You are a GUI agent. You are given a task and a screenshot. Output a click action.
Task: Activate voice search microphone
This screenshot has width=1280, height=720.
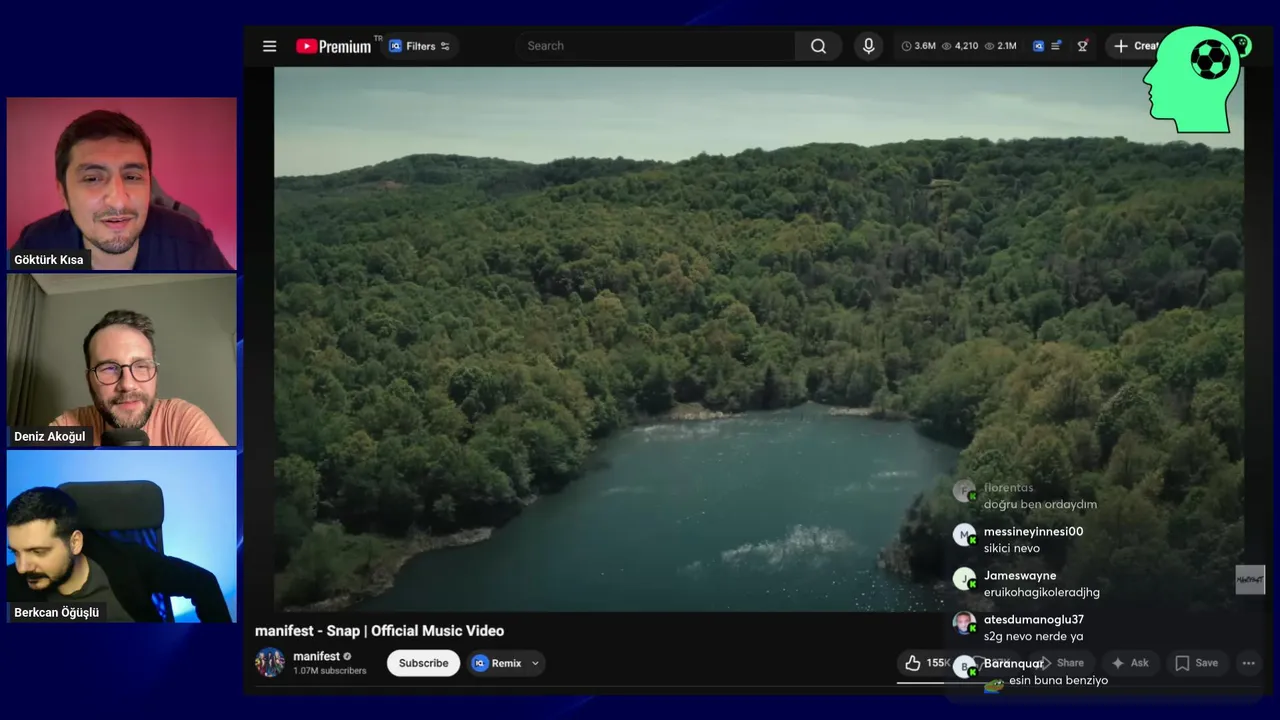coord(868,46)
